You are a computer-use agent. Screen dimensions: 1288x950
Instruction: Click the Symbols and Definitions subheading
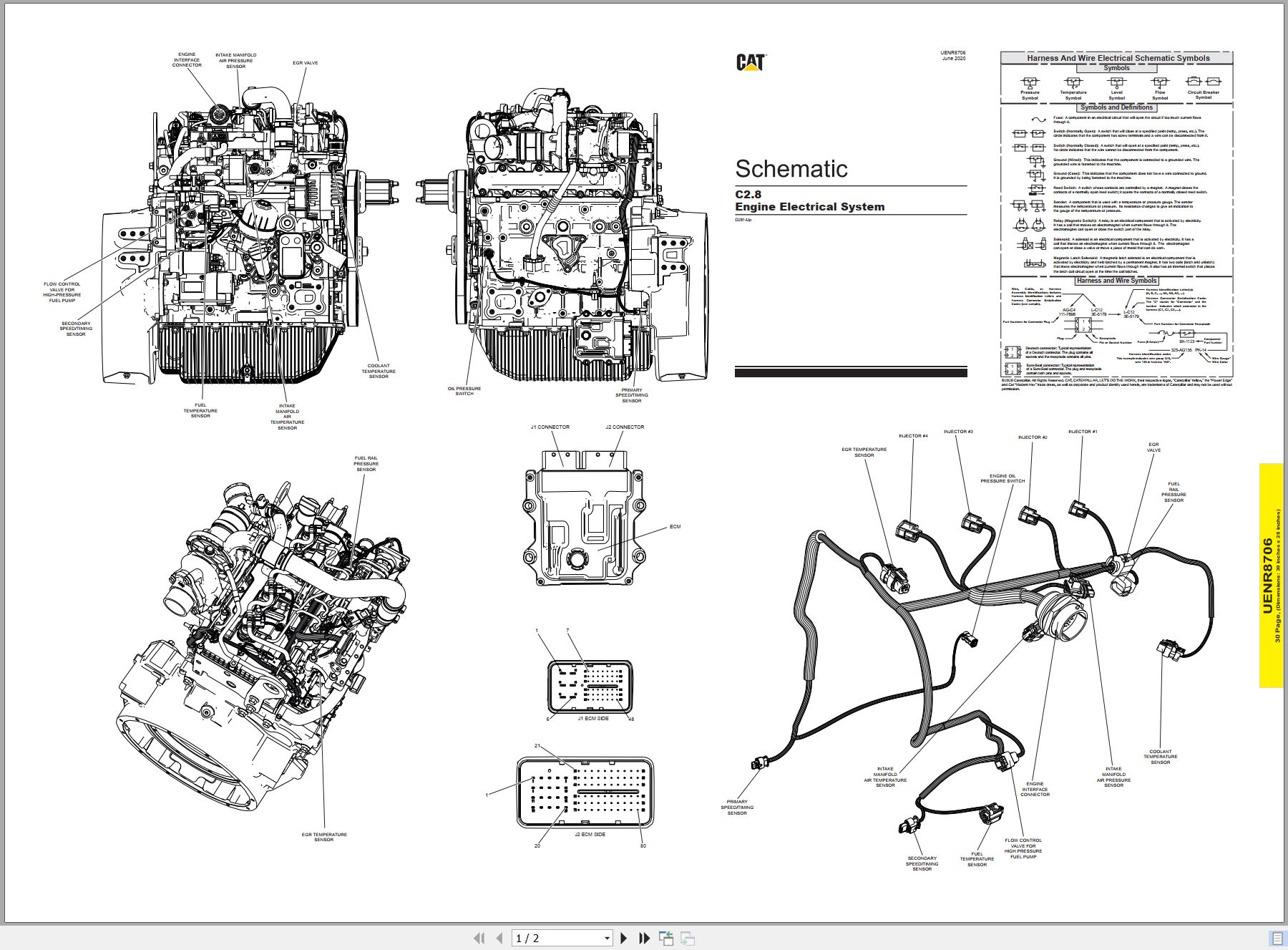(x=1116, y=107)
